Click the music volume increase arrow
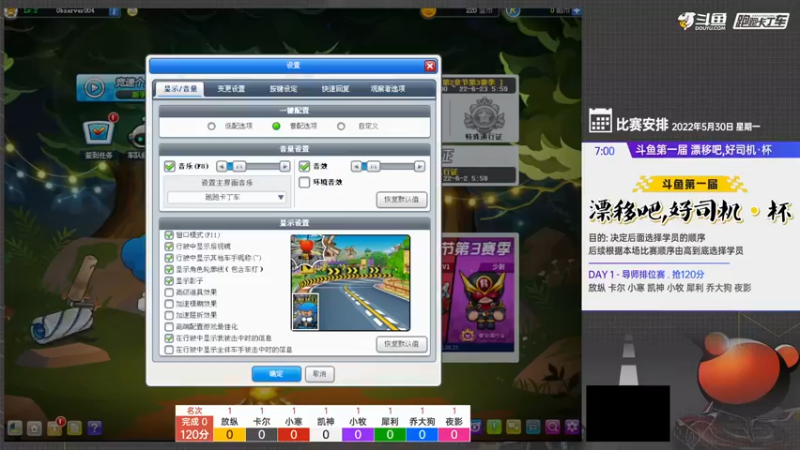Screen dimensions: 800x450 click(x=285, y=166)
